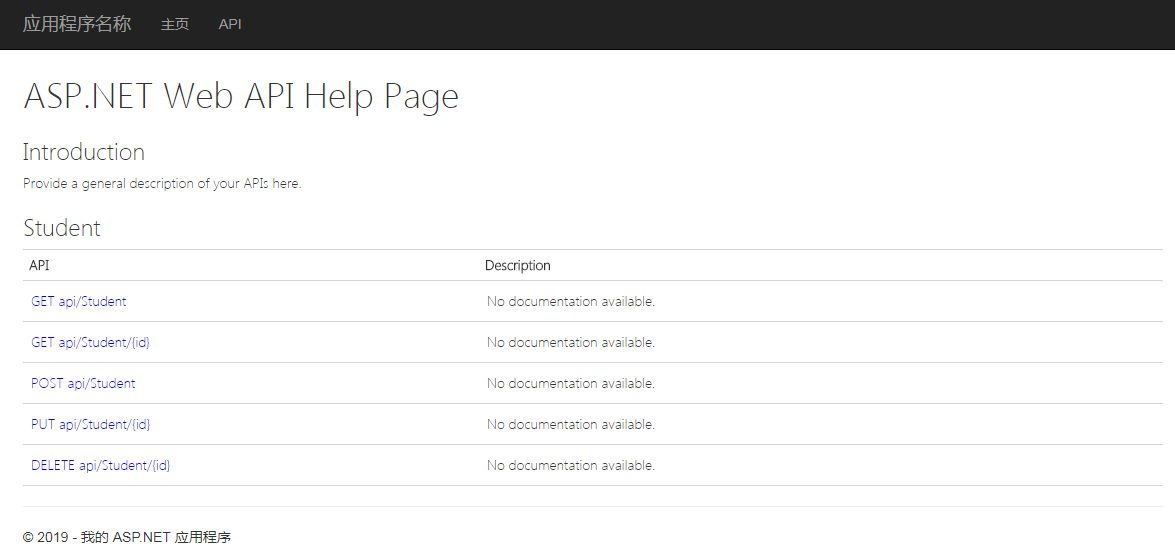Click the description cell for GET api/Student
The image size is (1175, 551).
coord(571,301)
